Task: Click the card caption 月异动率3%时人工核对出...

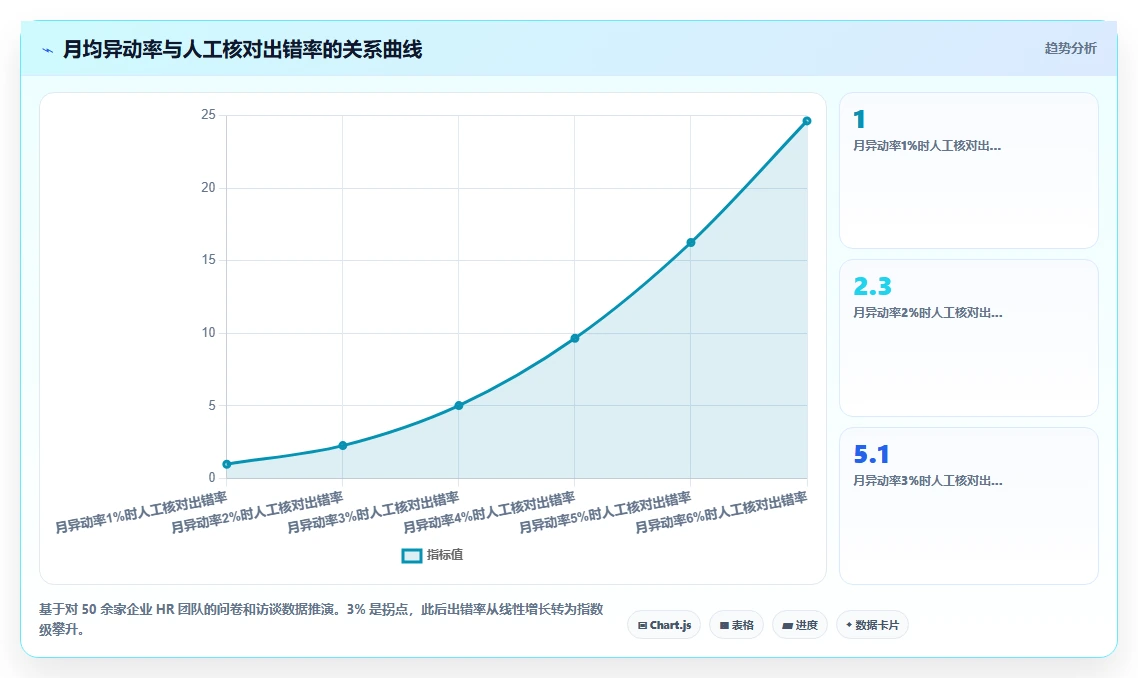Action: 928,481
